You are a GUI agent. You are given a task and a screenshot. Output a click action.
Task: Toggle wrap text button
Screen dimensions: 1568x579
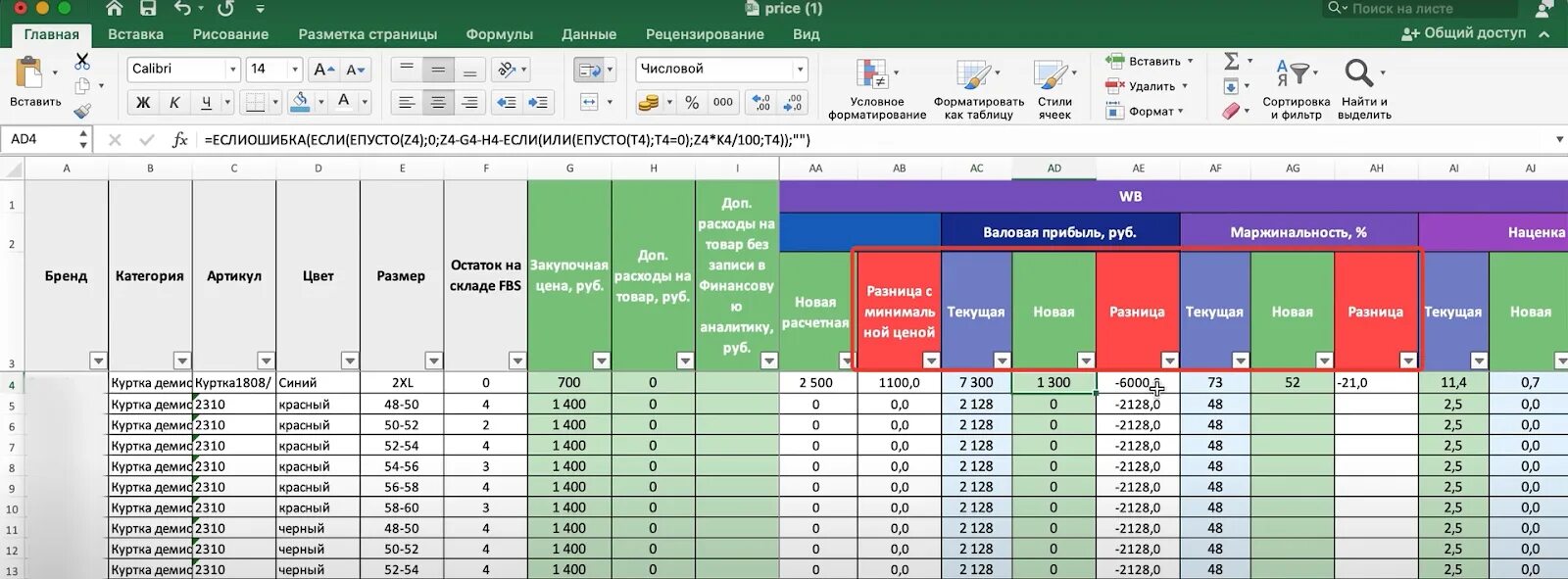tap(589, 70)
